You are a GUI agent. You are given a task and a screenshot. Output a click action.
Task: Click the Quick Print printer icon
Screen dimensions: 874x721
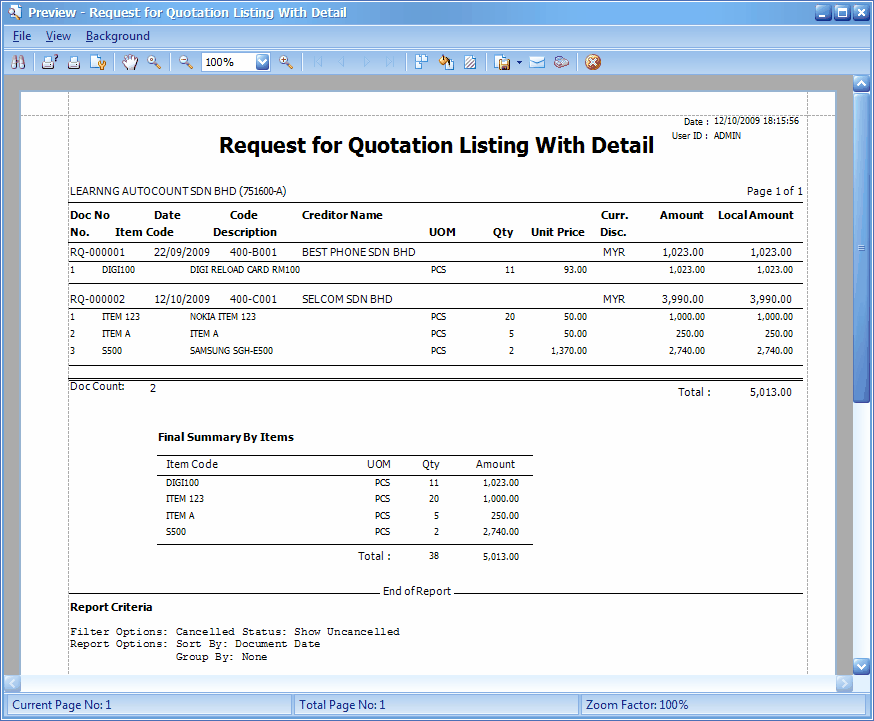(73, 62)
